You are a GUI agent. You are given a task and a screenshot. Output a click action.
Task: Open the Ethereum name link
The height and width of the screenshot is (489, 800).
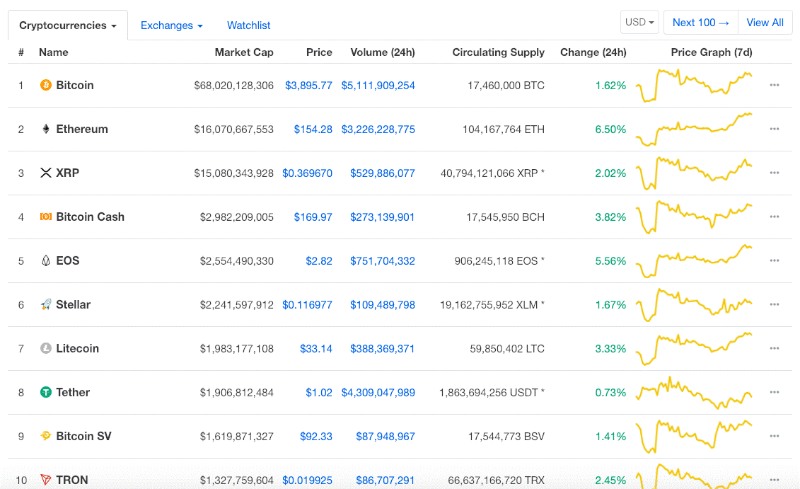tap(82, 129)
